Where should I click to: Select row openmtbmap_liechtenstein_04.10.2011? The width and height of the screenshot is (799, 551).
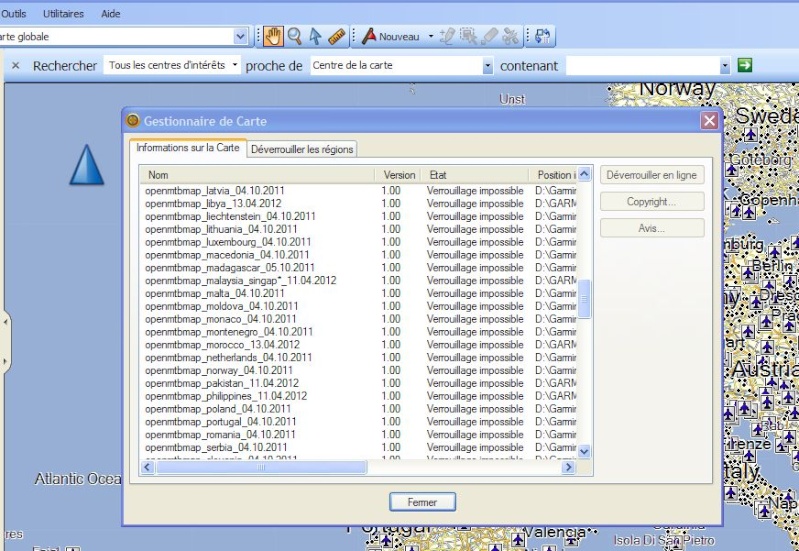tap(359, 216)
